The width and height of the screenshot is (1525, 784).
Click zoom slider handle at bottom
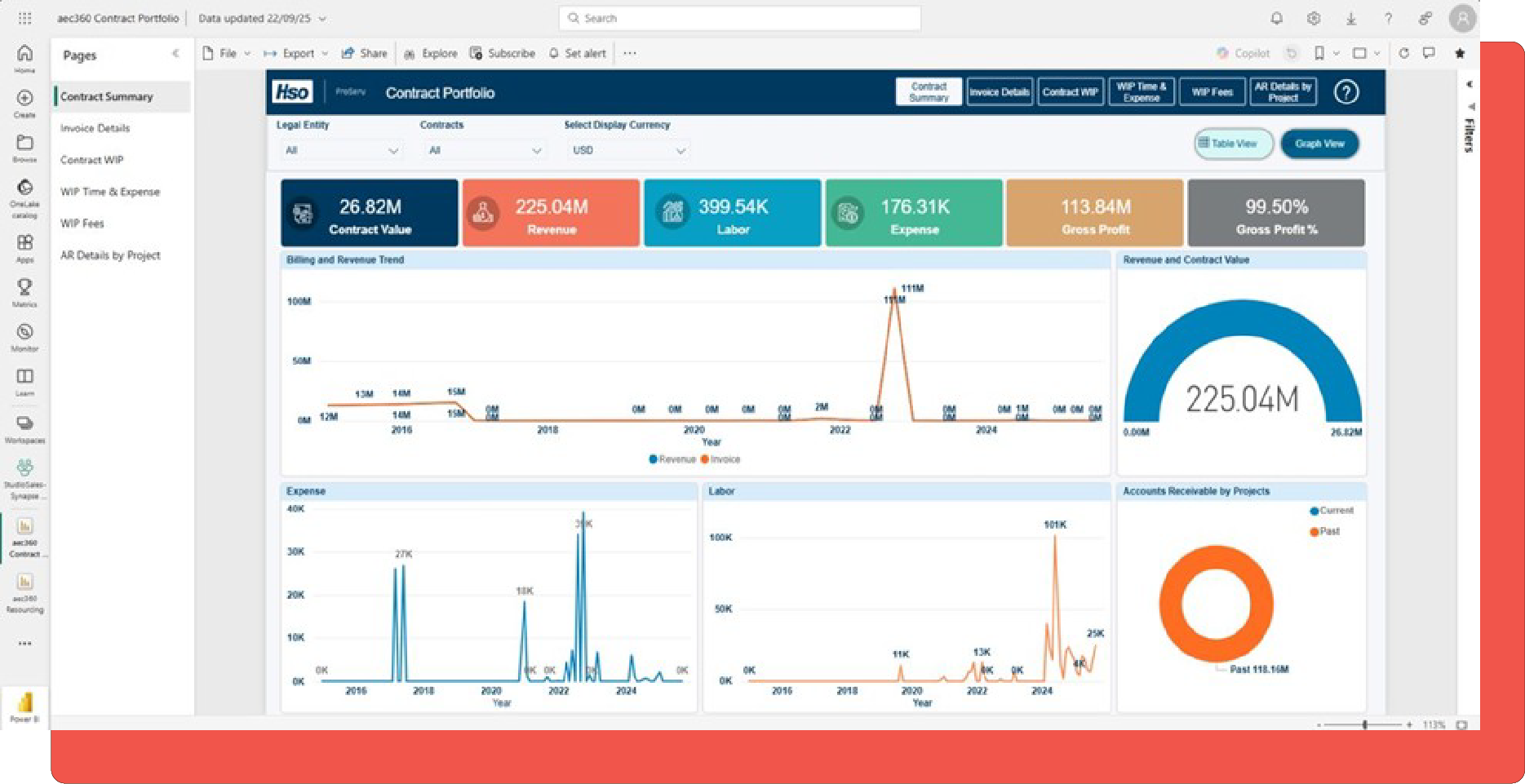[1365, 724]
